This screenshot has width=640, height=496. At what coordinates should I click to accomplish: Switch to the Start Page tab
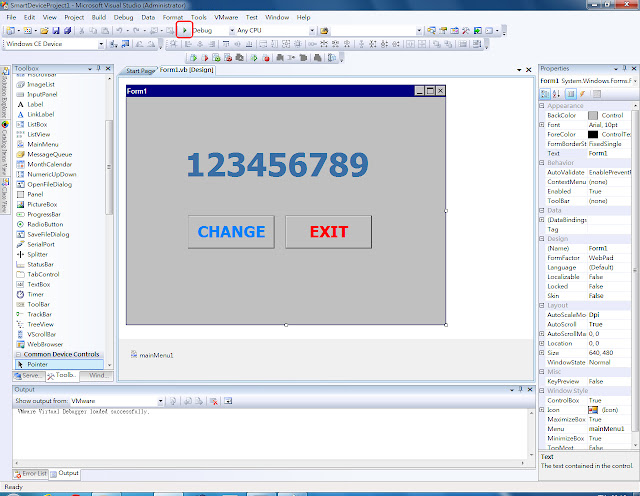[x=140, y=71]
